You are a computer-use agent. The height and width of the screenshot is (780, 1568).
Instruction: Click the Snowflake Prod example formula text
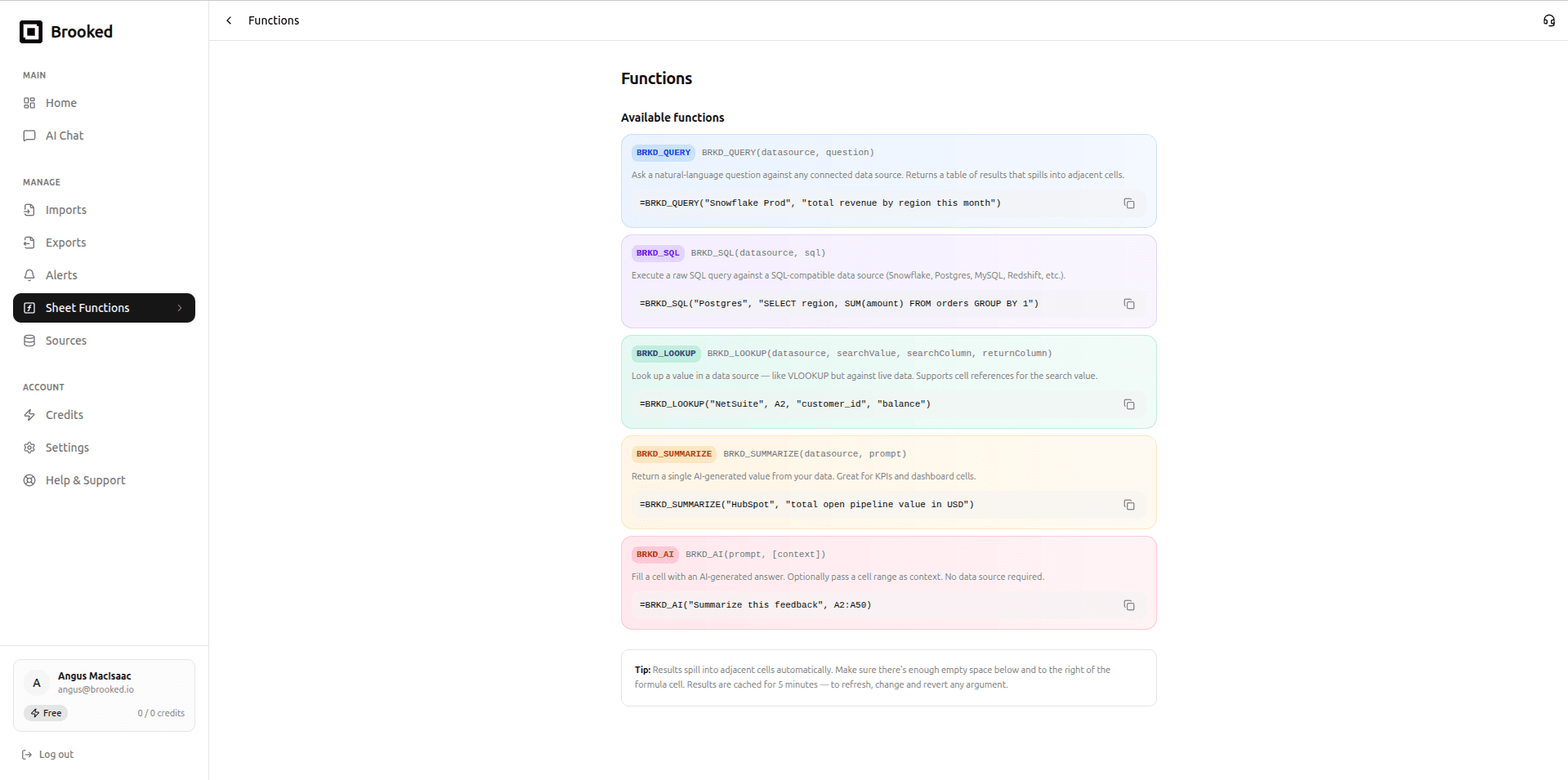[x=820, y=203]
